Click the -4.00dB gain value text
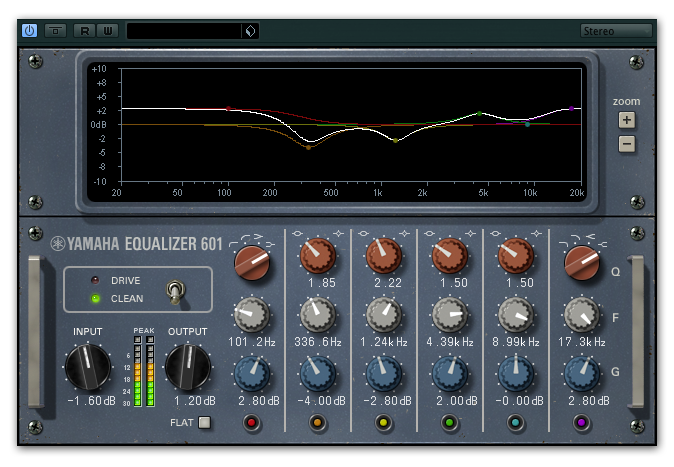Image resolution: width=674 pixels, height=467 pixels. tap(321, 401)
